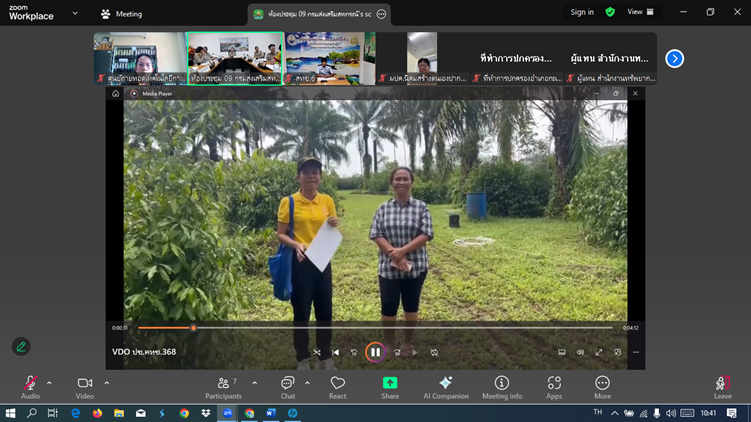Click the Leave meeting button
The height and width of the screenshot is (422, 751).
(723, 388)
